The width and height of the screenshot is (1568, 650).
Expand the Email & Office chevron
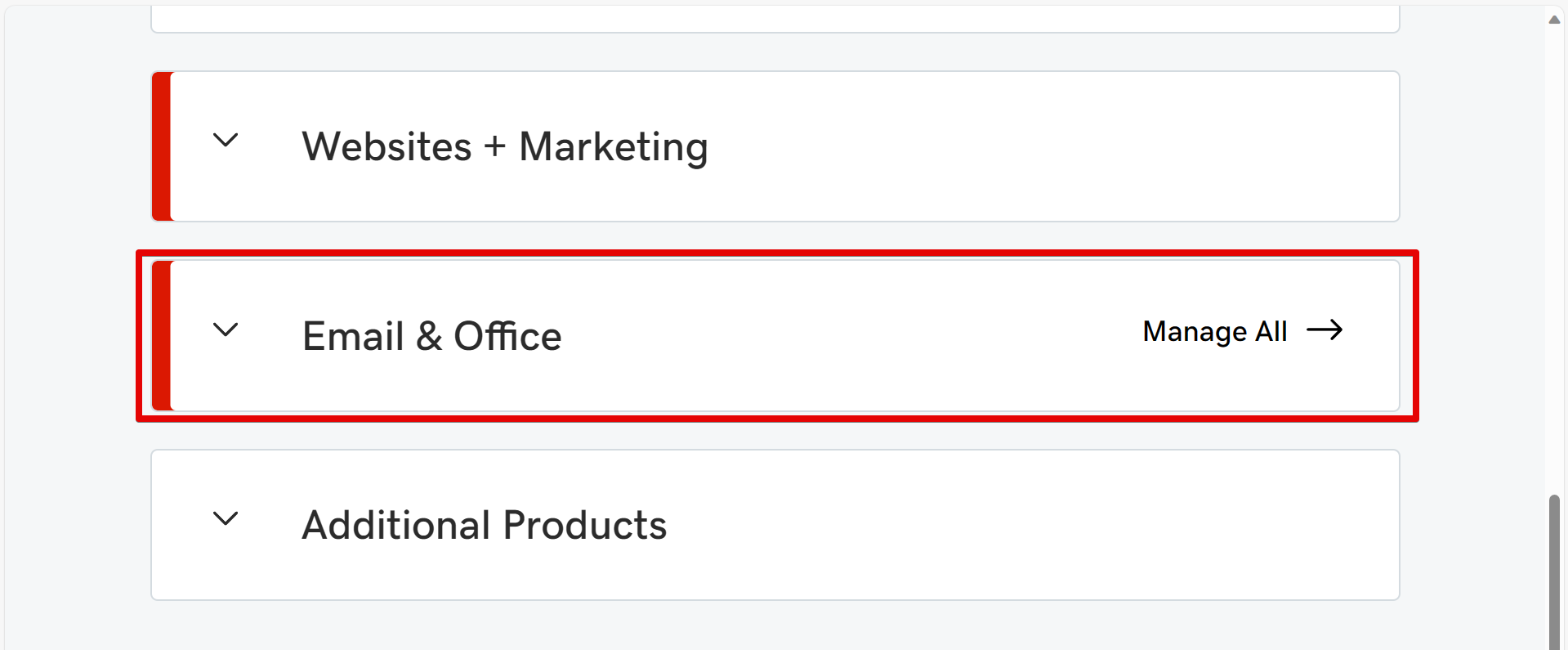coord(226,330)
